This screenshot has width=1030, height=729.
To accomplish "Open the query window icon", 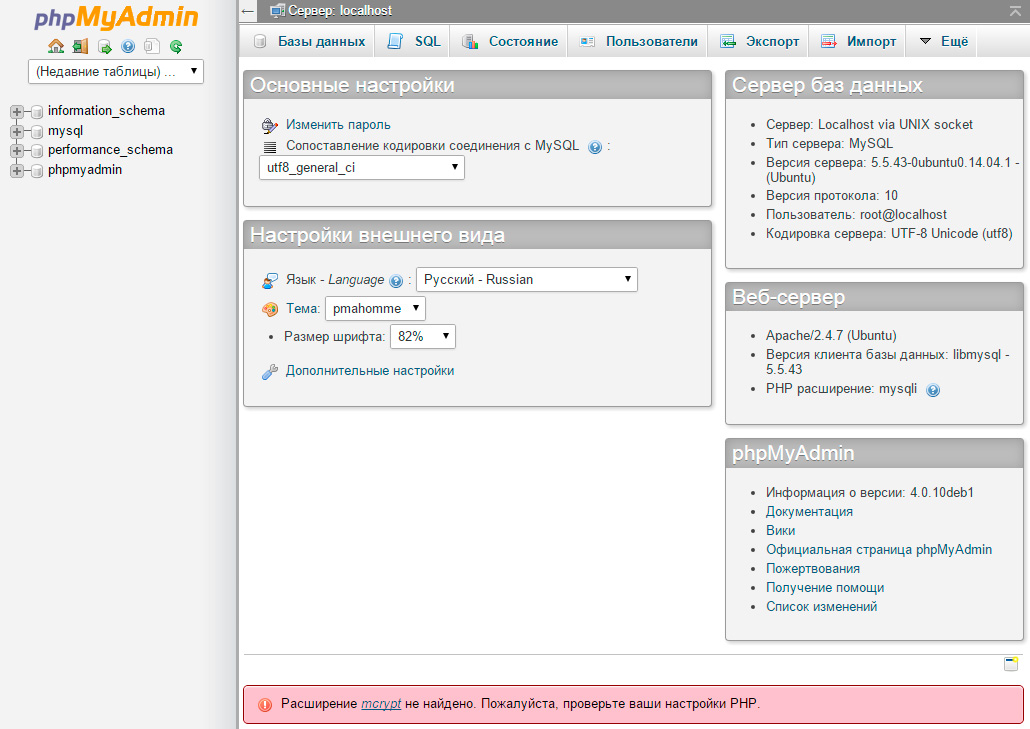I will click(x=104, y=46).
